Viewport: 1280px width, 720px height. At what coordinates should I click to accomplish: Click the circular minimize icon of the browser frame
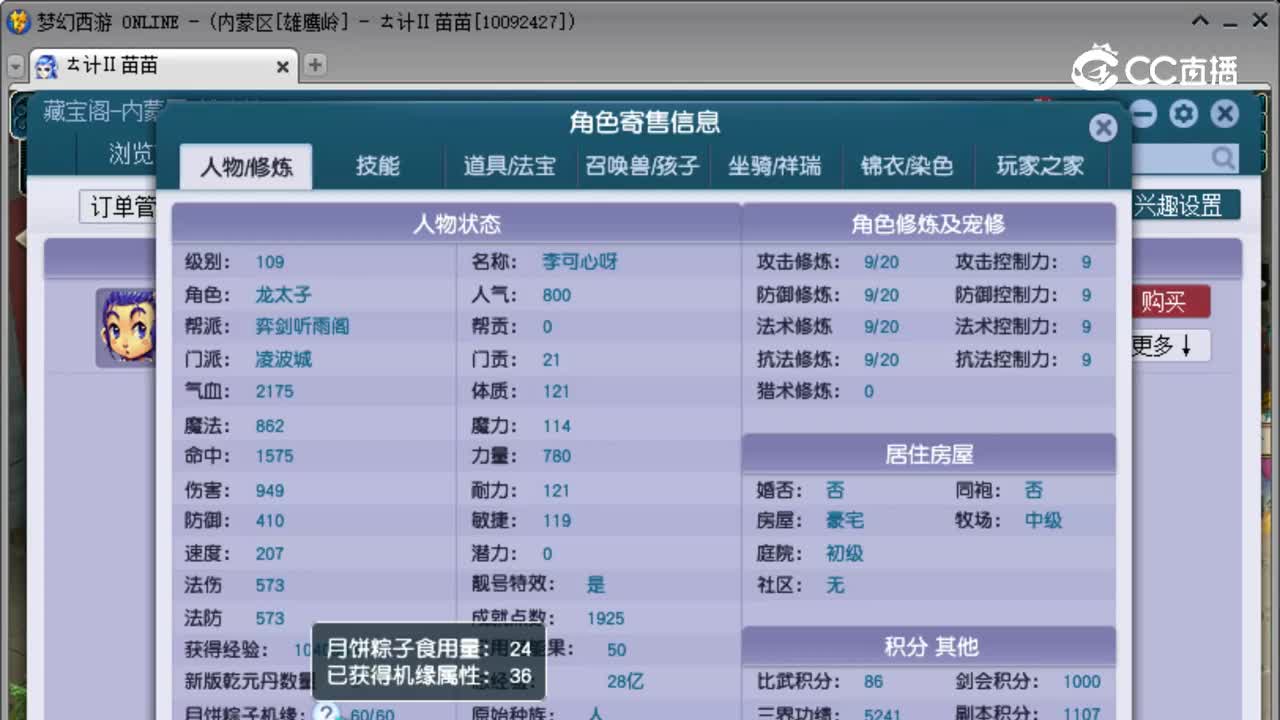tap(1142, 114)
